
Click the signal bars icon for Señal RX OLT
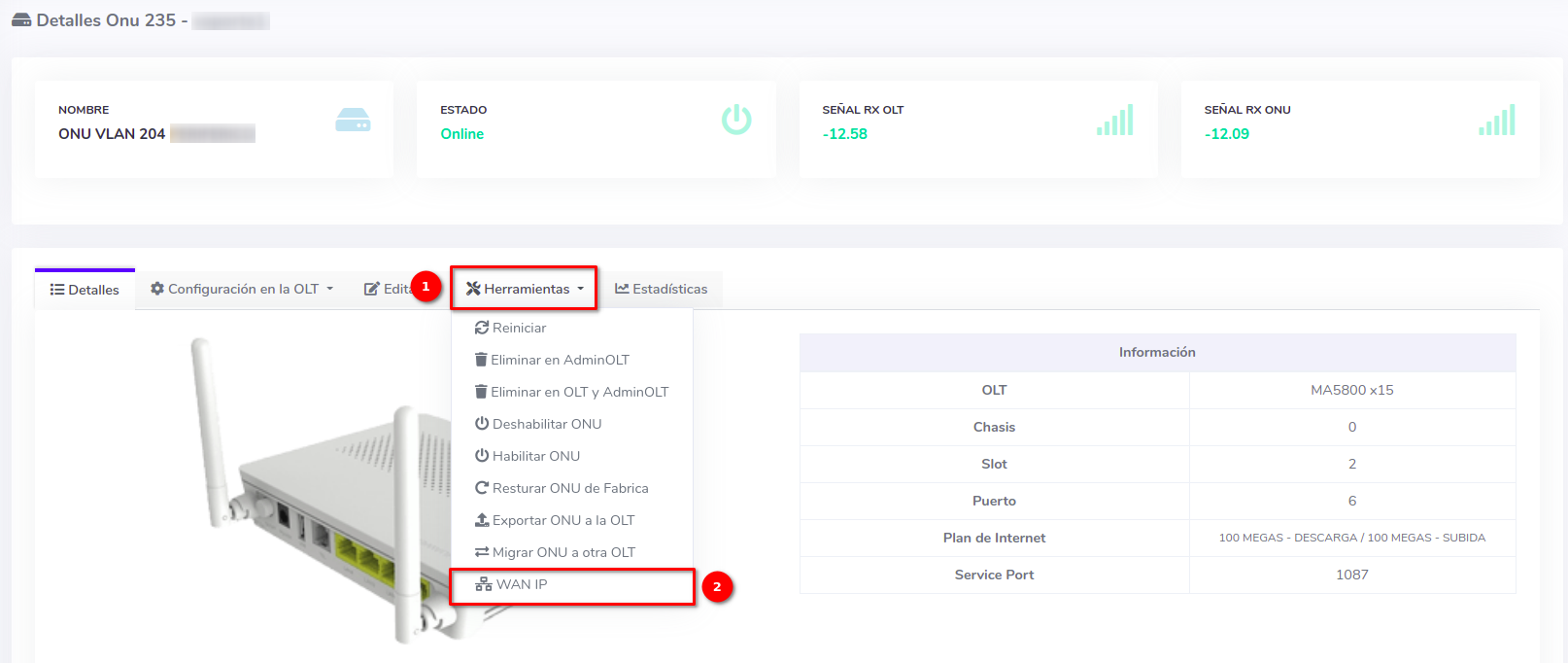(1114, 121)
